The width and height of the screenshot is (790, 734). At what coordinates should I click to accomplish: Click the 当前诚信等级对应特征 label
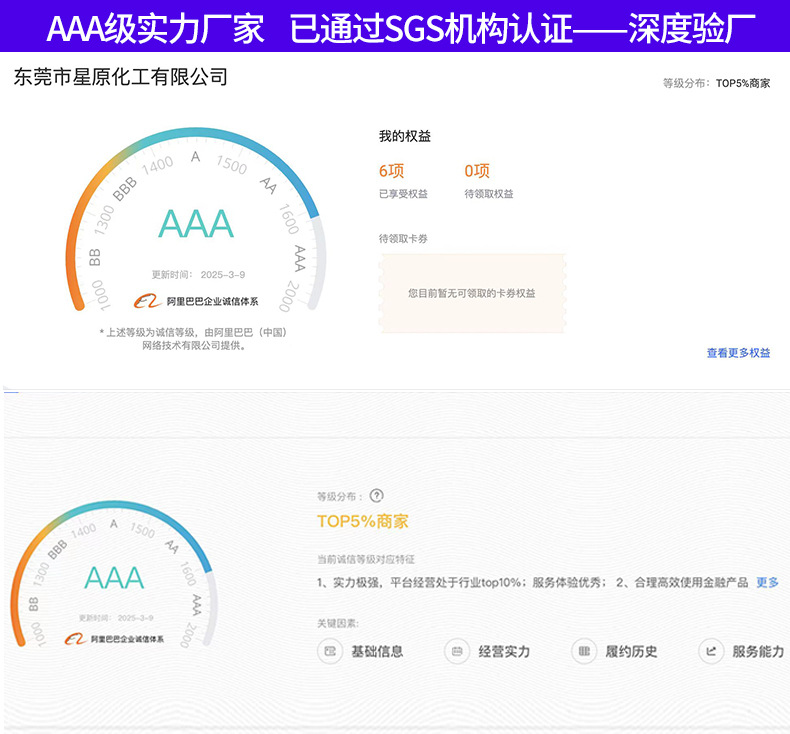(366, 559)
